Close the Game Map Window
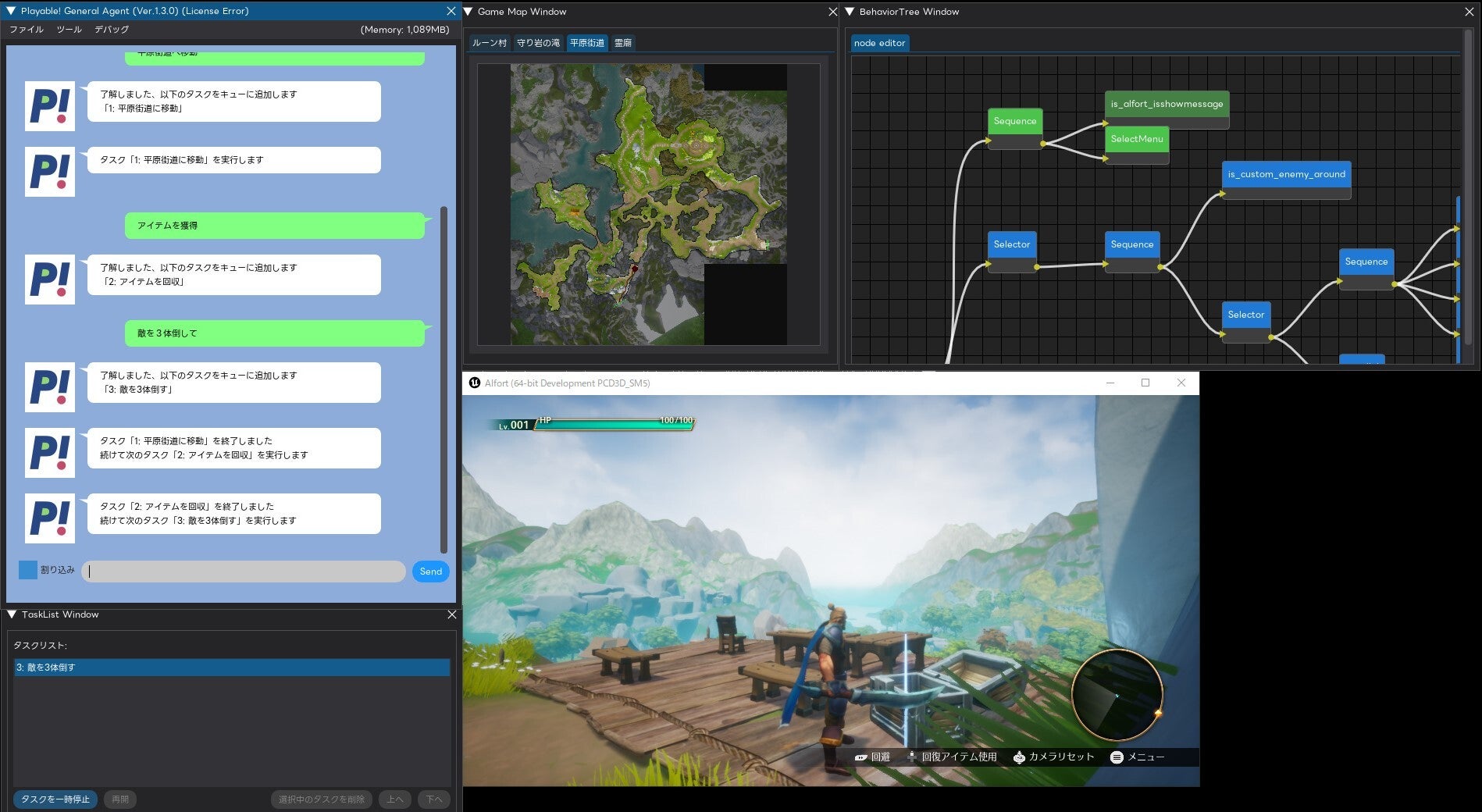 click(x=832, y=12)
